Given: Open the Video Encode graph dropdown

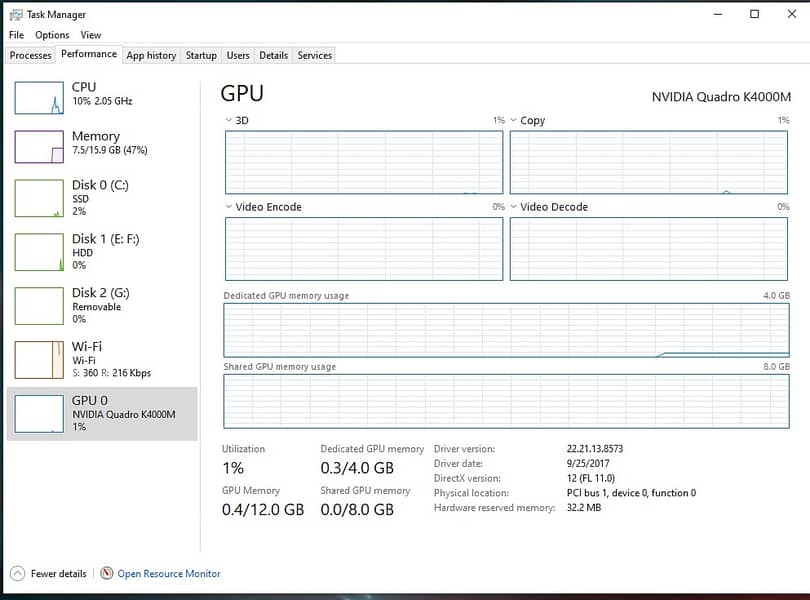Looking at the screenshot, I should pos(230,207).
